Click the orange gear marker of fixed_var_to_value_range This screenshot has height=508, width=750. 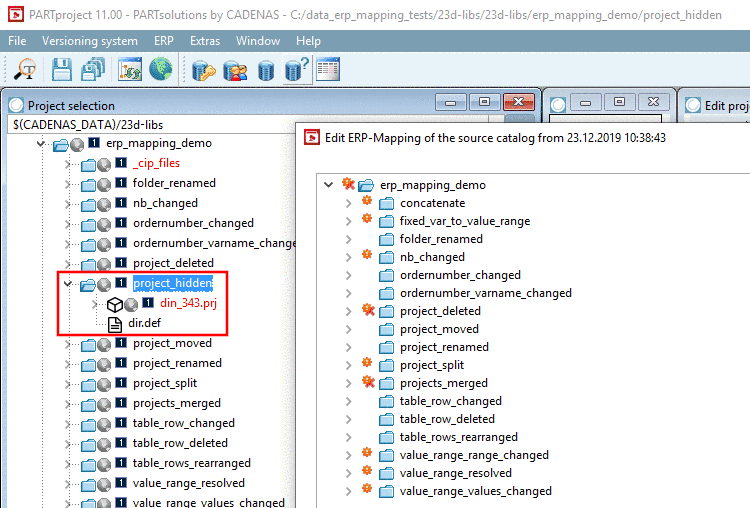click(367, 218)
